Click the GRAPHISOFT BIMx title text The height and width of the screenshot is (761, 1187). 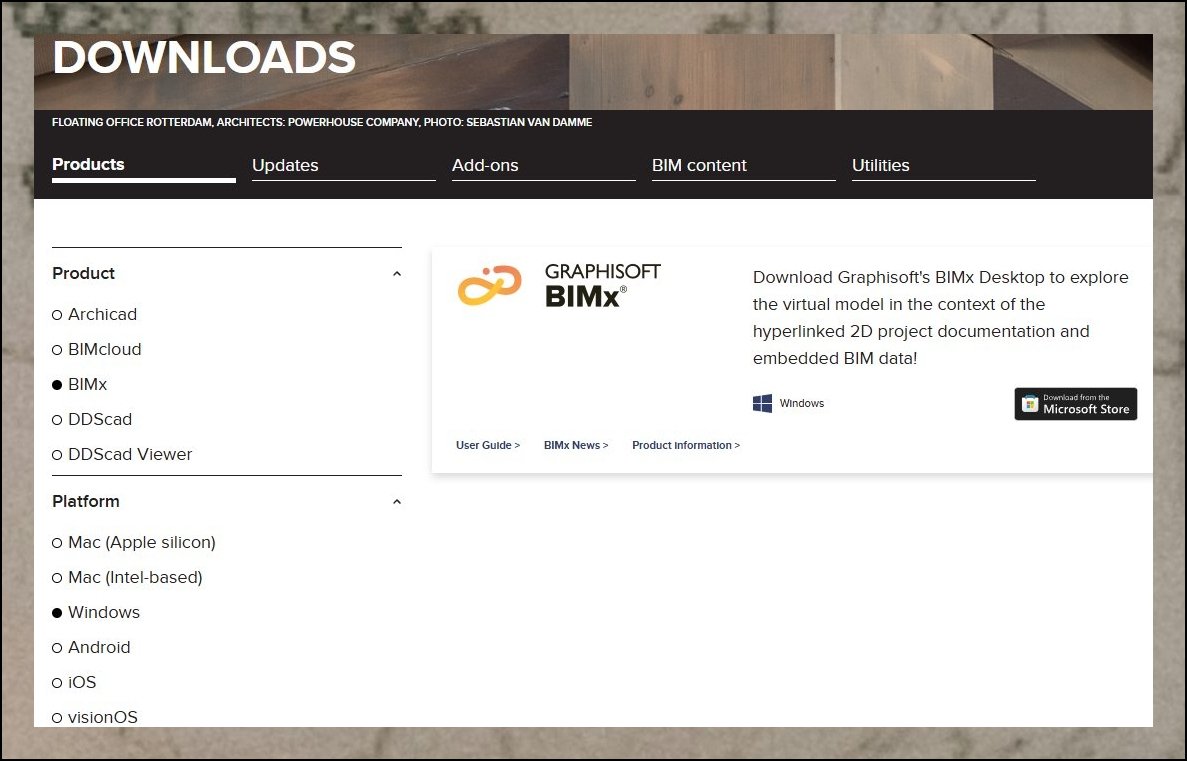pos(603,285)
